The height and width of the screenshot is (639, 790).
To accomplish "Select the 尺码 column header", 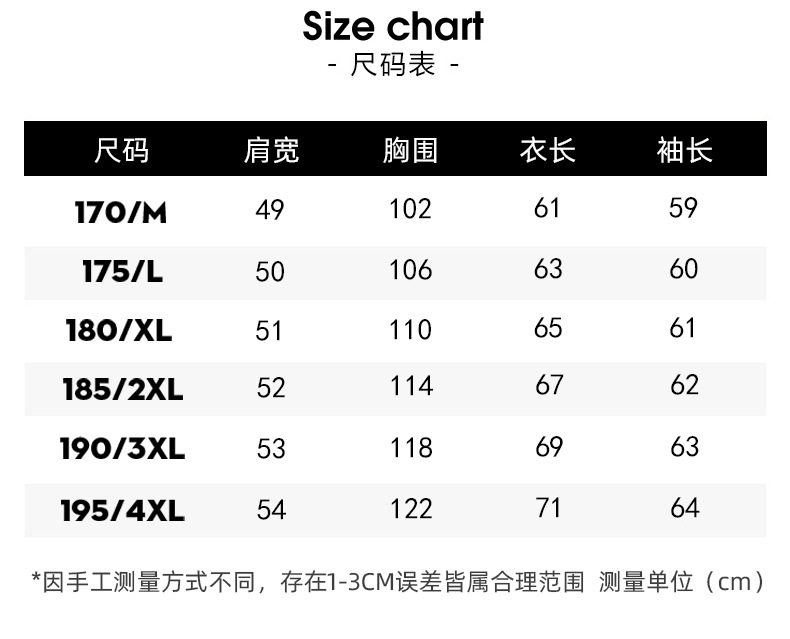I will click(122, 150).
